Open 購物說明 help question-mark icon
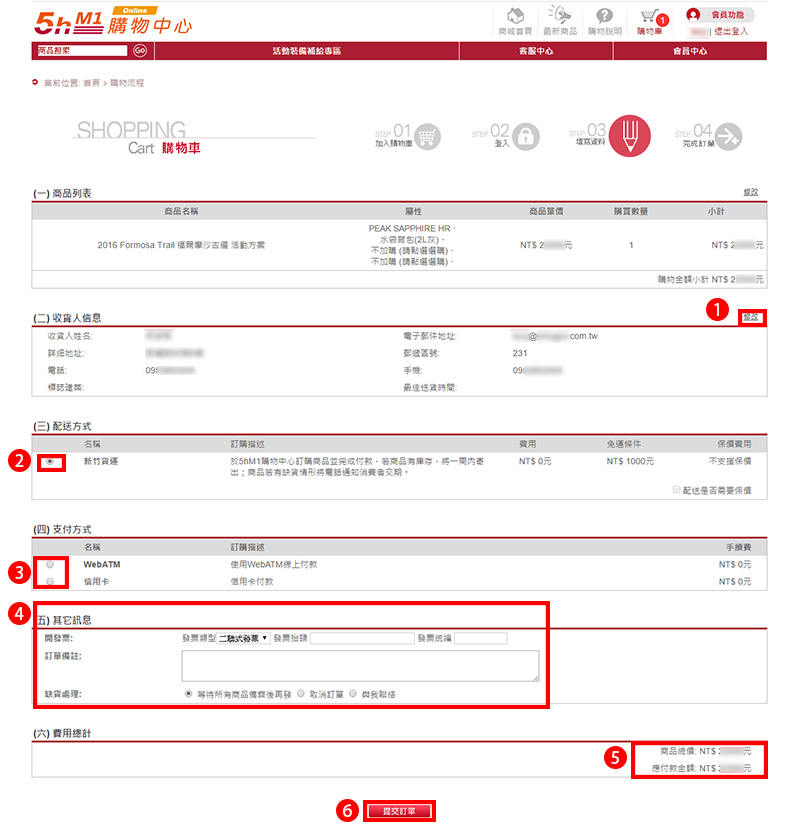 point(605,17)
